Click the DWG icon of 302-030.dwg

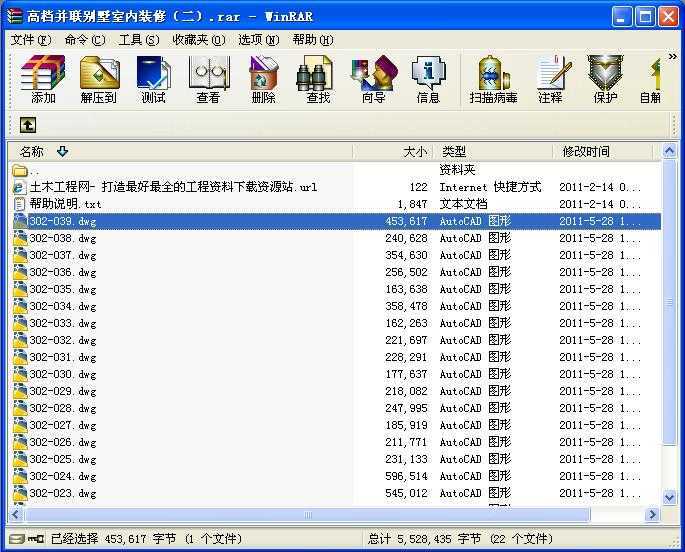pyautogui.click(x=20, y=374)
